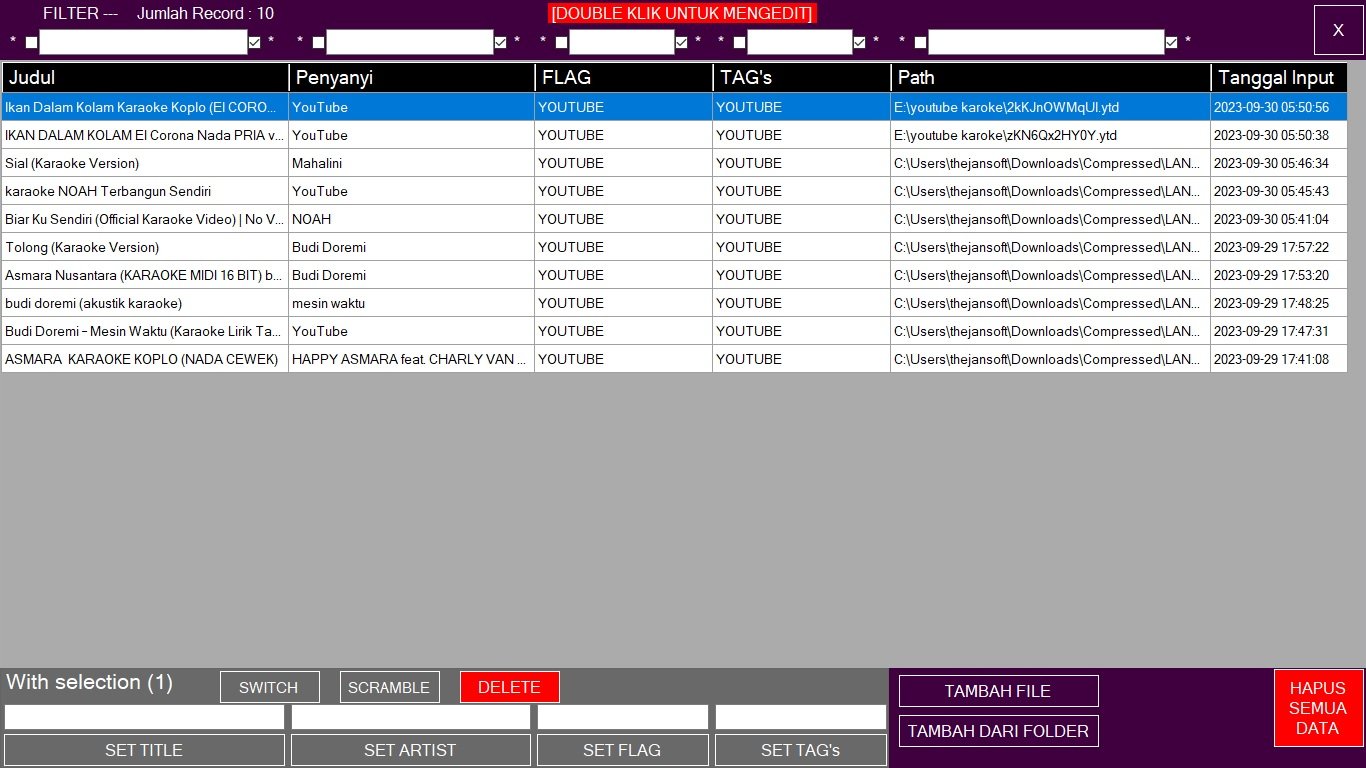Focus the TAG's filter text field

(800, 42)
